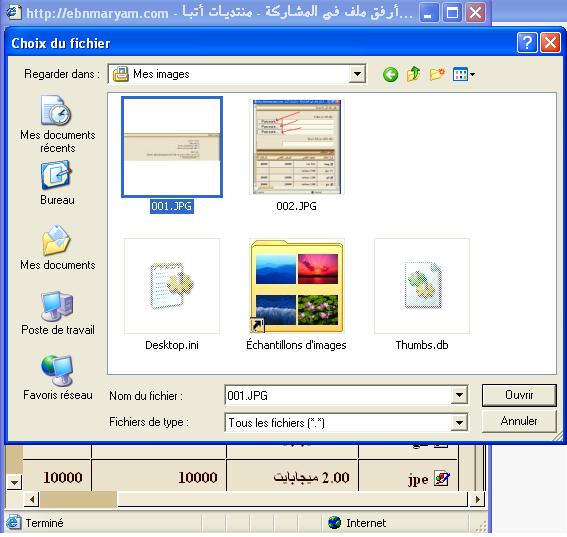Go to Bureau in sidebar

(57, 183)
